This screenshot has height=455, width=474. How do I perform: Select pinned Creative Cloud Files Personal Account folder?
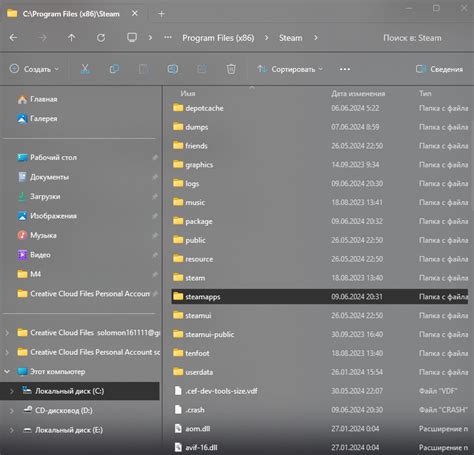coord(84,294)
